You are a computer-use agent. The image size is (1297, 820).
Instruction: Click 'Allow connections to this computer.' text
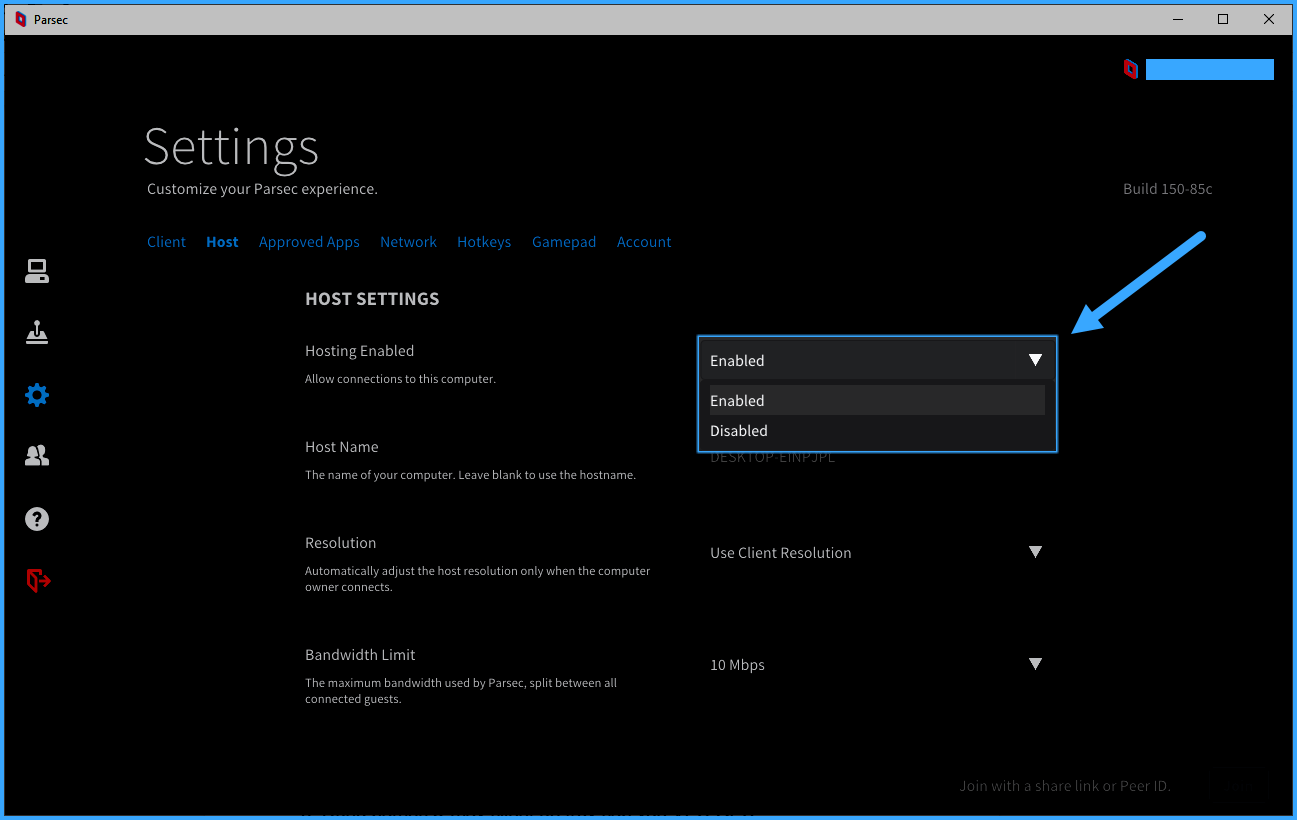point(400,379)
